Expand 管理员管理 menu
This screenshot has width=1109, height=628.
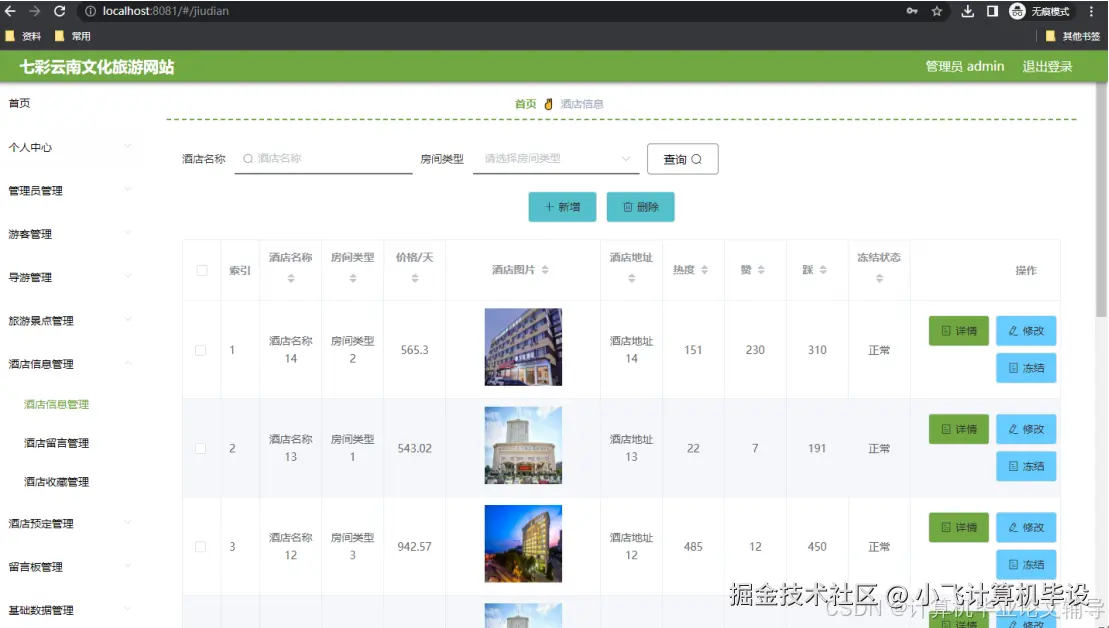[69, 190]
